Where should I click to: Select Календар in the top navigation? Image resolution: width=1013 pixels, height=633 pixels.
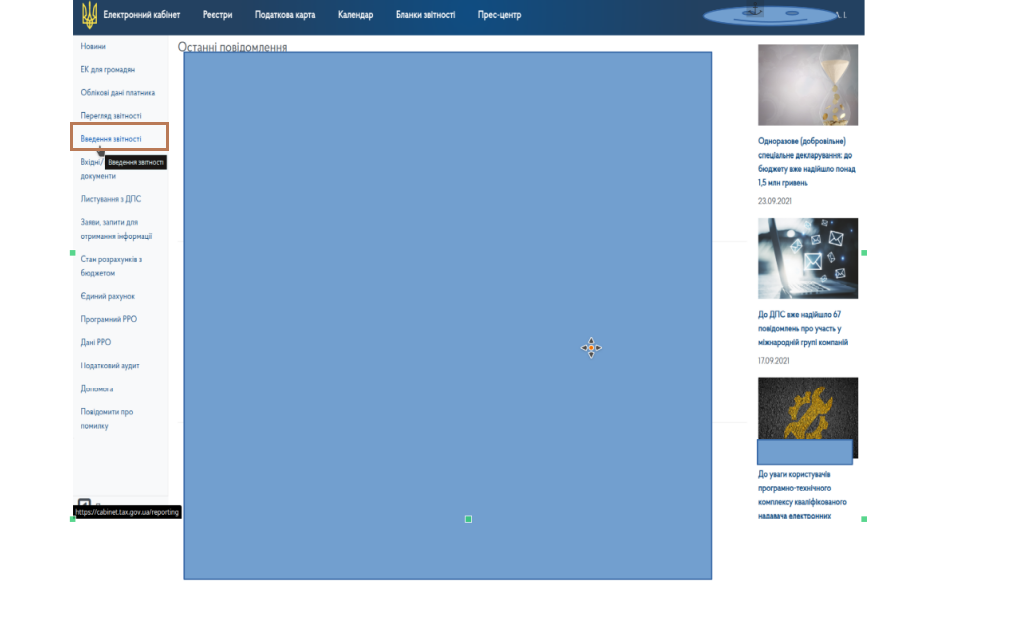[x=355, y=15]
